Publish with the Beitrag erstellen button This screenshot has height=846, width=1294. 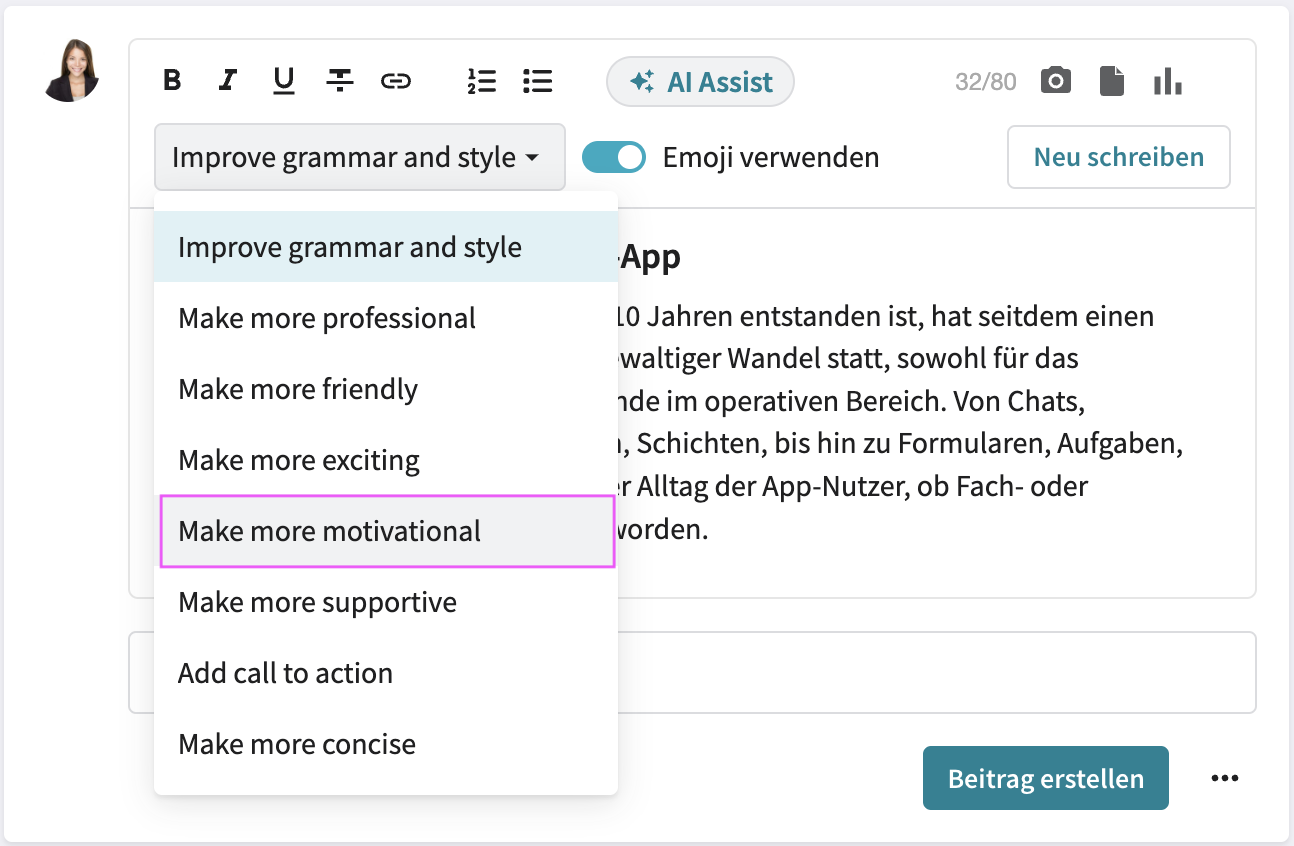tap(1045, 778)
